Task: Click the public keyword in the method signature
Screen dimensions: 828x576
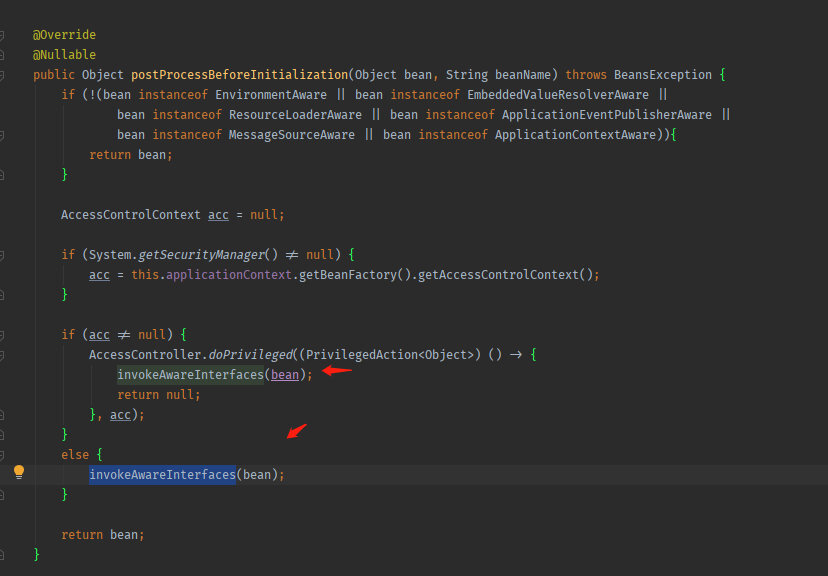Action: 54,75
